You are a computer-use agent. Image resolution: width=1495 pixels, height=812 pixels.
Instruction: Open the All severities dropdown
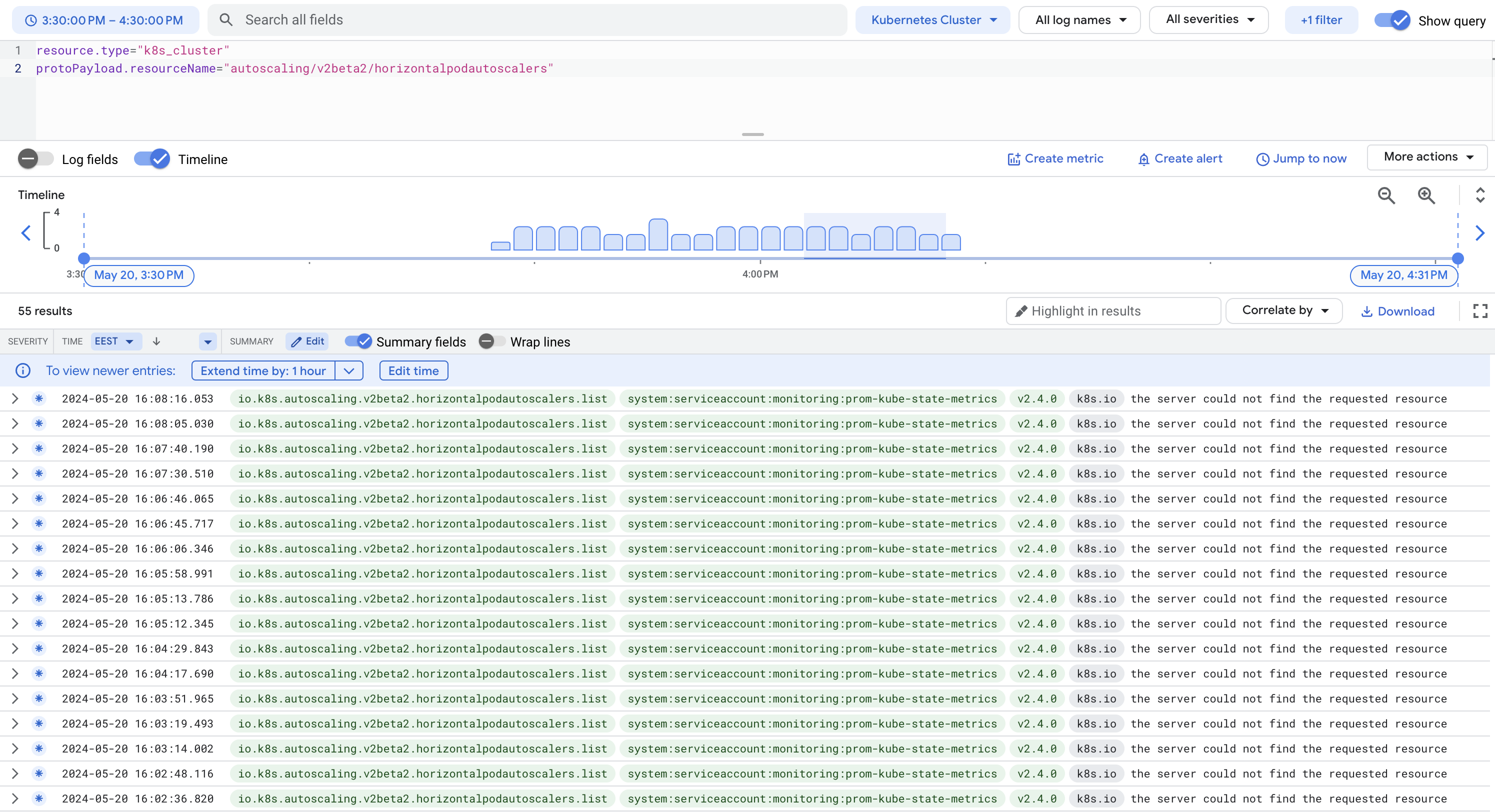(1209, 19)
